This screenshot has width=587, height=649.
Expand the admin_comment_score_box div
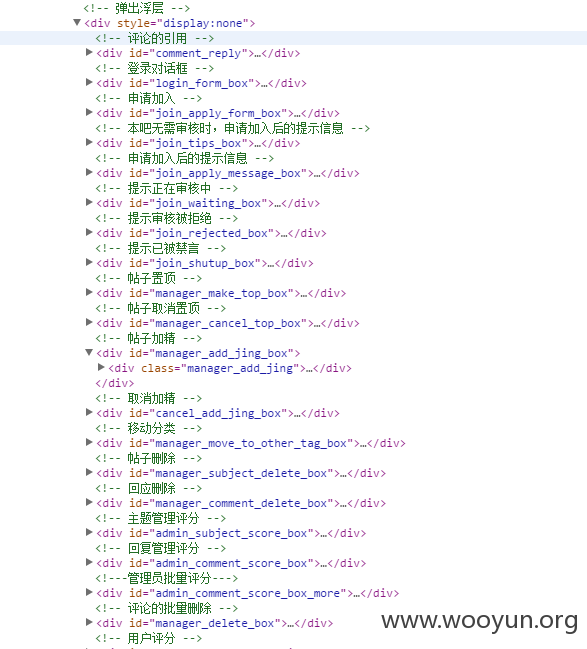[89, 562]
